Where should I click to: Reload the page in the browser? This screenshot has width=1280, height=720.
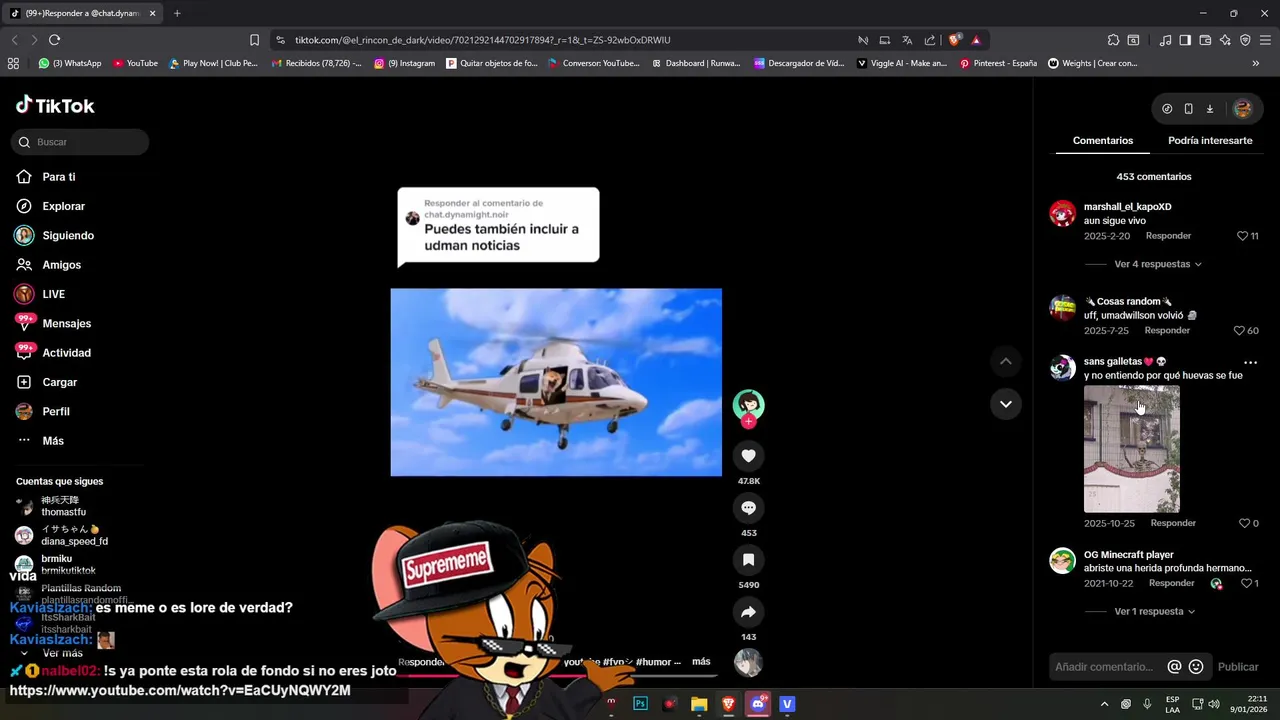54,40
